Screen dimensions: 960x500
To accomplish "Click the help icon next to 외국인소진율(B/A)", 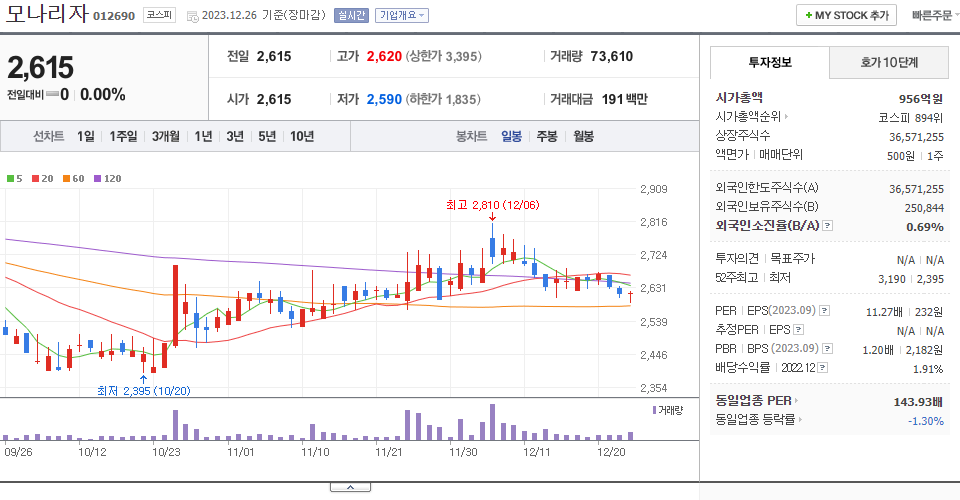I will click(x=827, y=226).
